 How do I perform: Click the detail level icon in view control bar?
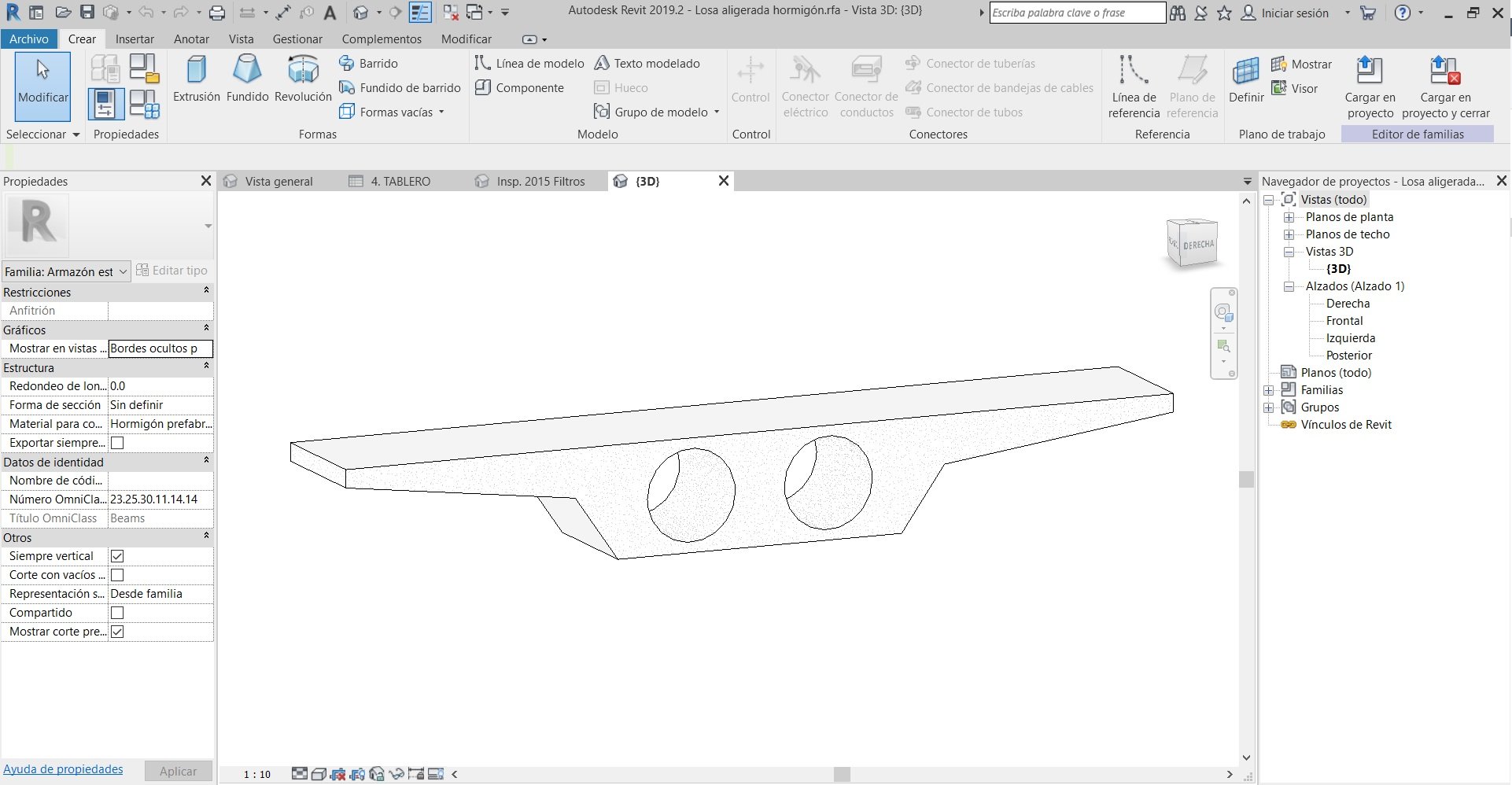click(299, 774)
